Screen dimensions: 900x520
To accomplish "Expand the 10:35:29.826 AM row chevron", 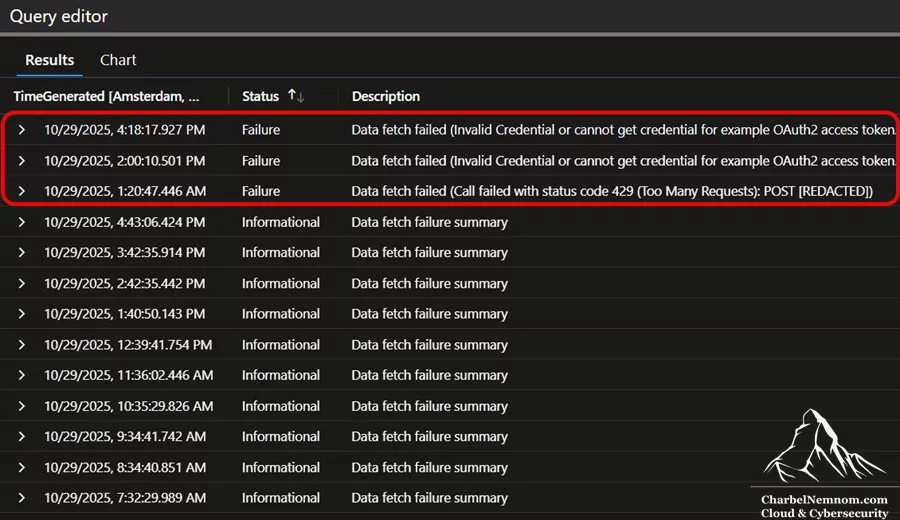I will click(22, 406).
